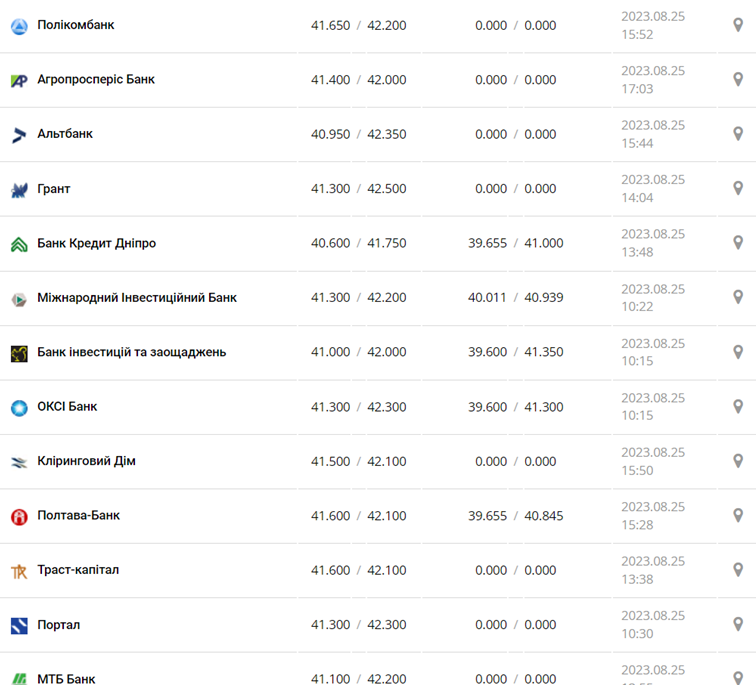
Task: Click the Грант bank logo icon
Action: (19, 190)
